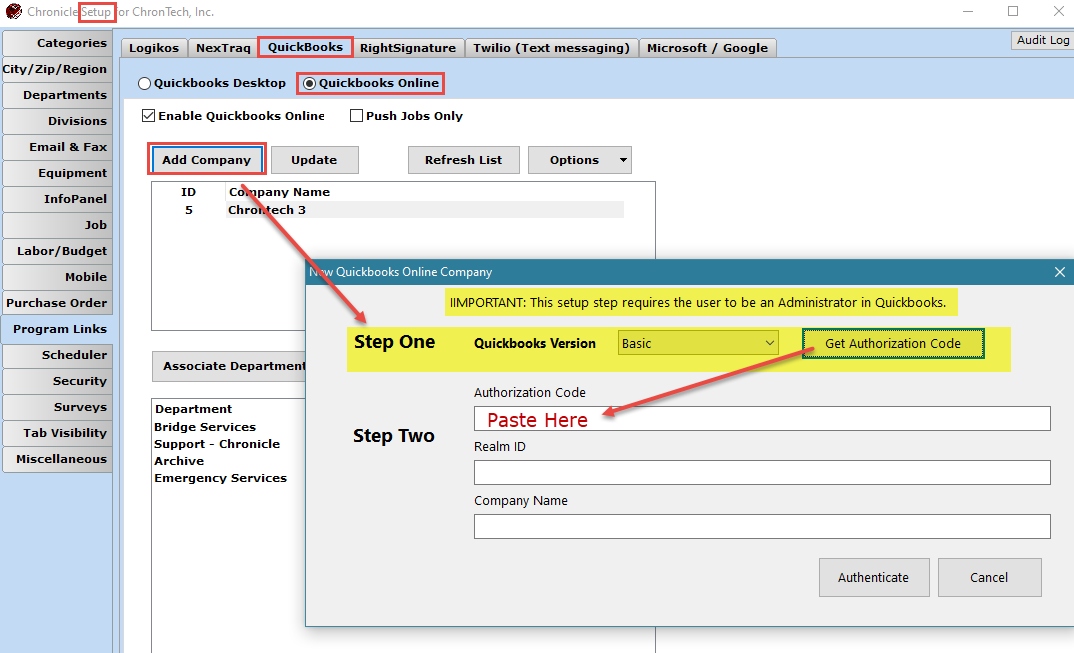Select Bridge Services in department list

[205, 427]
